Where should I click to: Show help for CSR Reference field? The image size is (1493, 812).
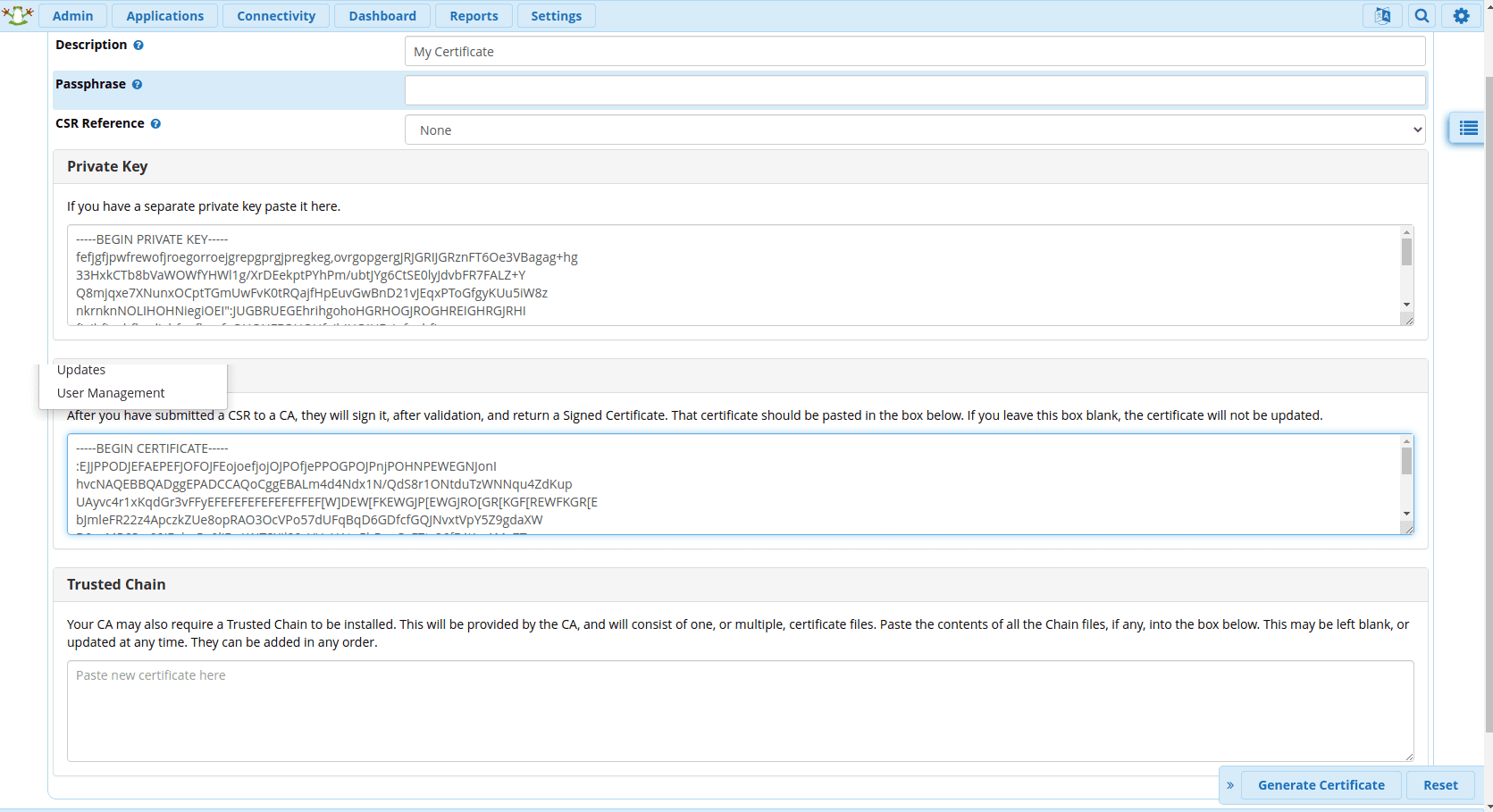pyautogui.click(x=155, y=123)
